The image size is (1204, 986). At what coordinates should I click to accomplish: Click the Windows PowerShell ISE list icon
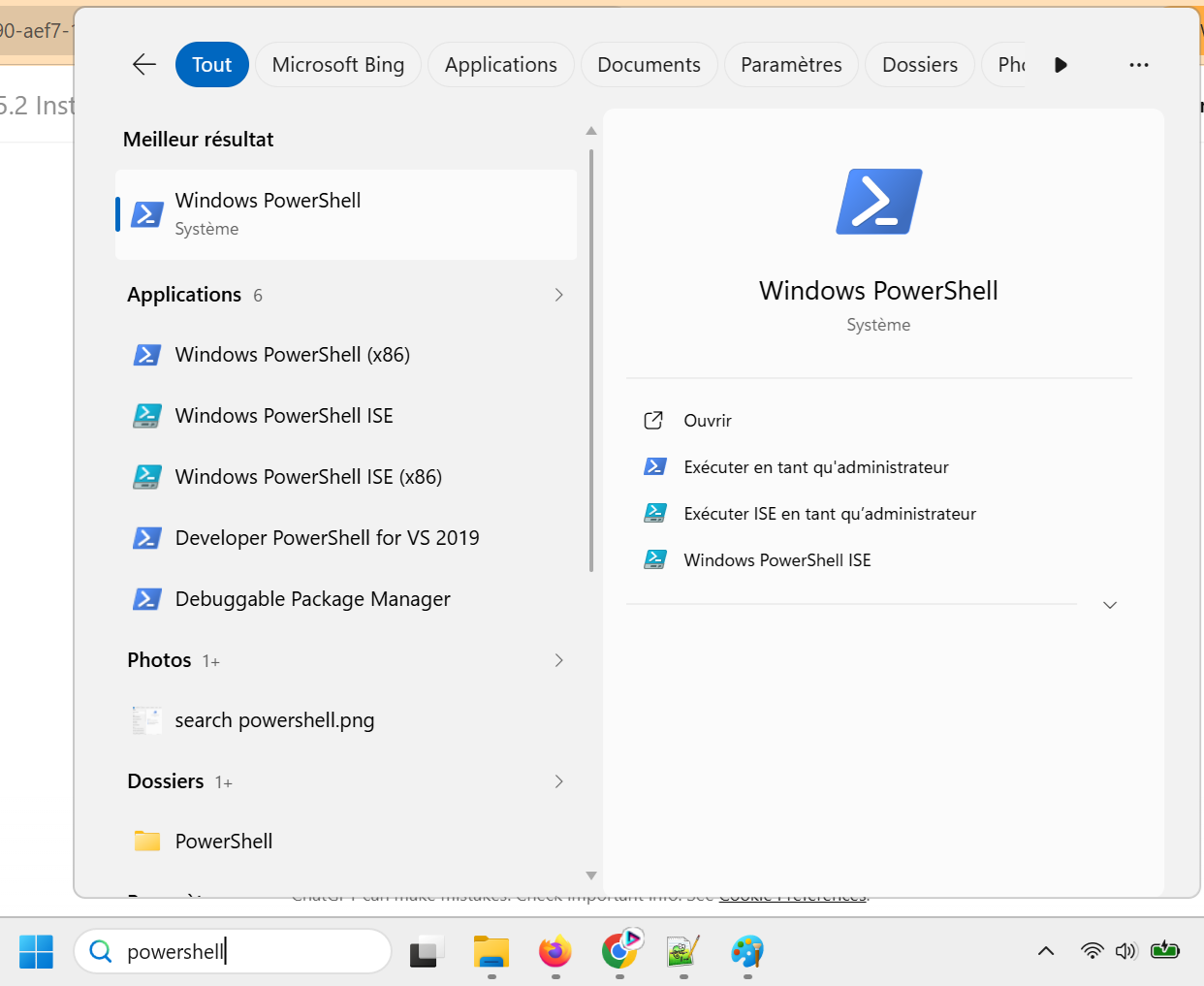tap(147, 416)
